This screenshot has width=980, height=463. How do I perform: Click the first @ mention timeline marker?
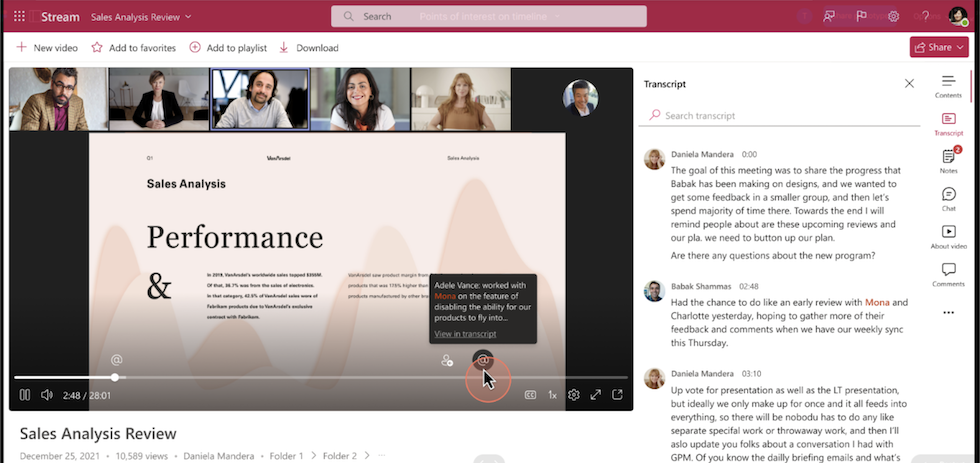tap(116, 360)
